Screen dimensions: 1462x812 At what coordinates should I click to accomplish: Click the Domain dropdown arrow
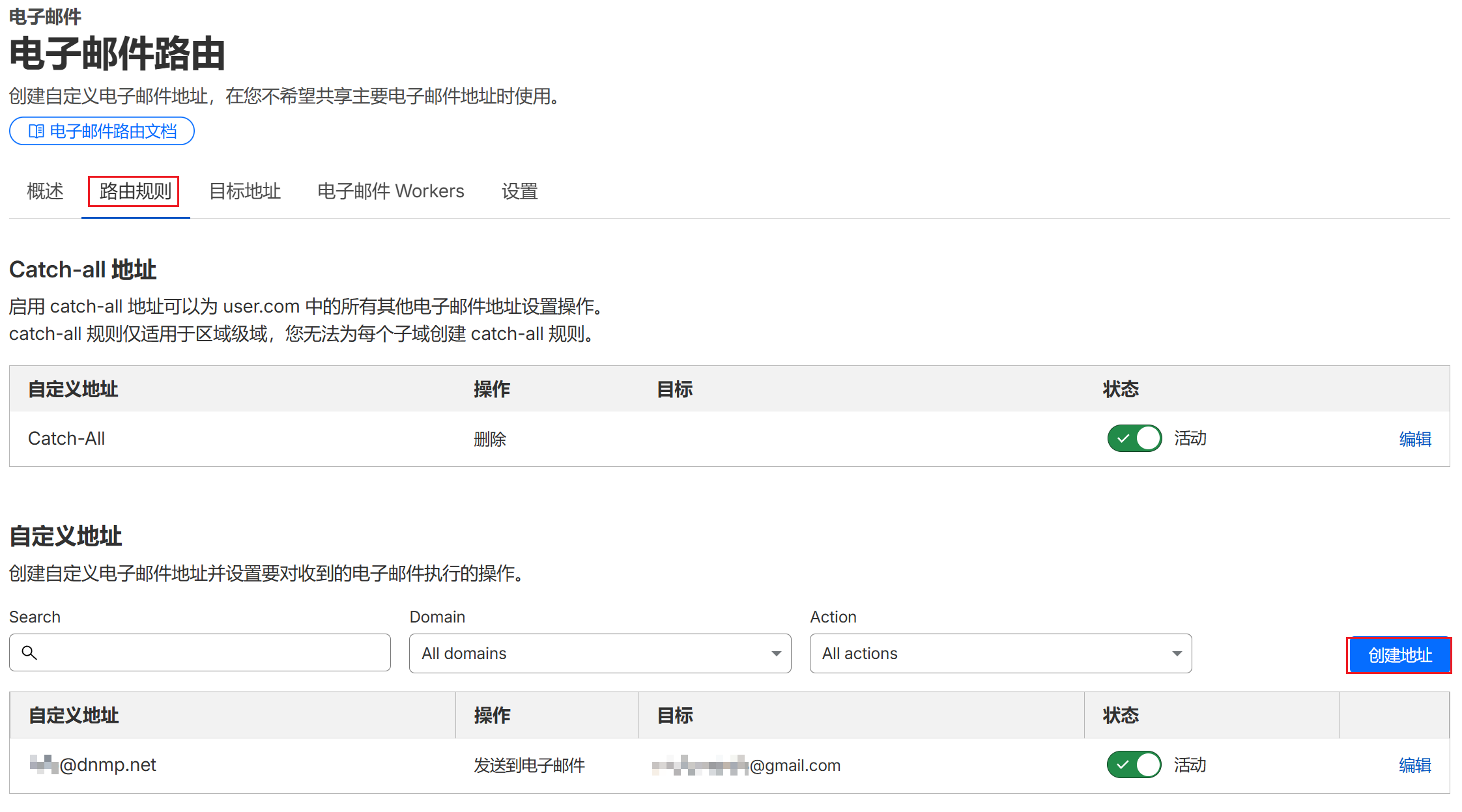[776, 653]
